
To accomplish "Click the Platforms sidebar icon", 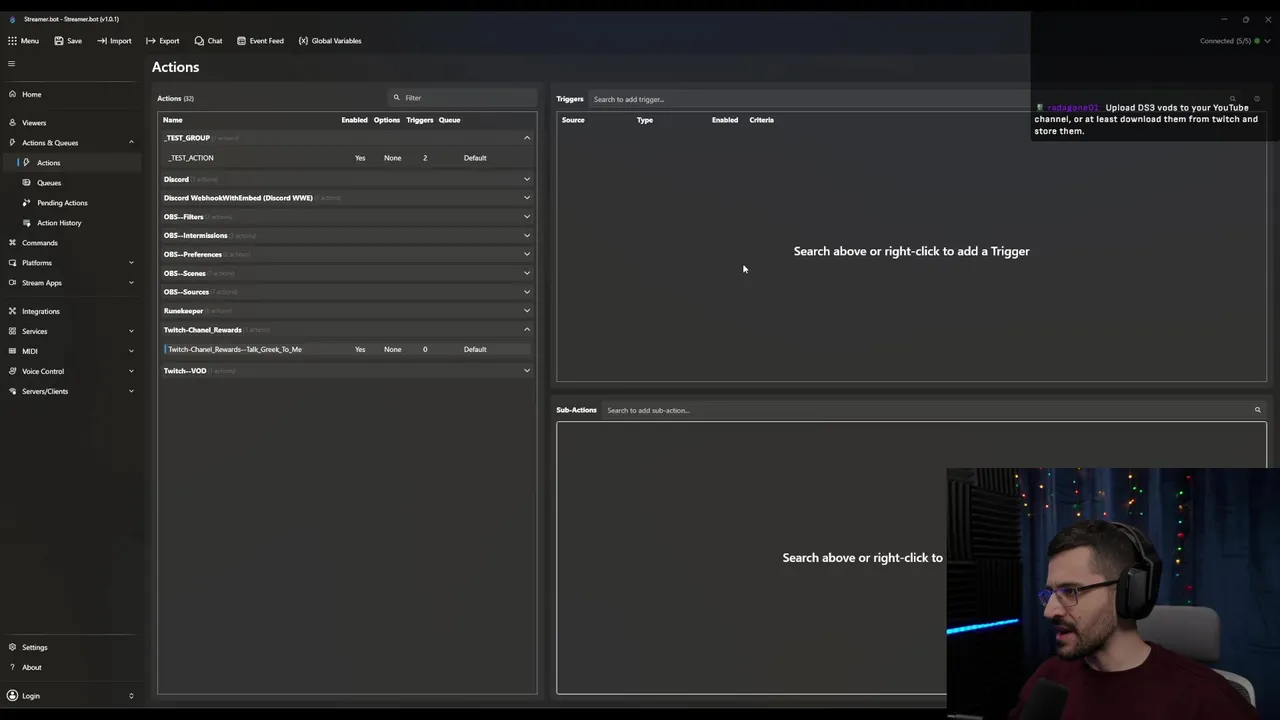I will (x=12, y=263).
